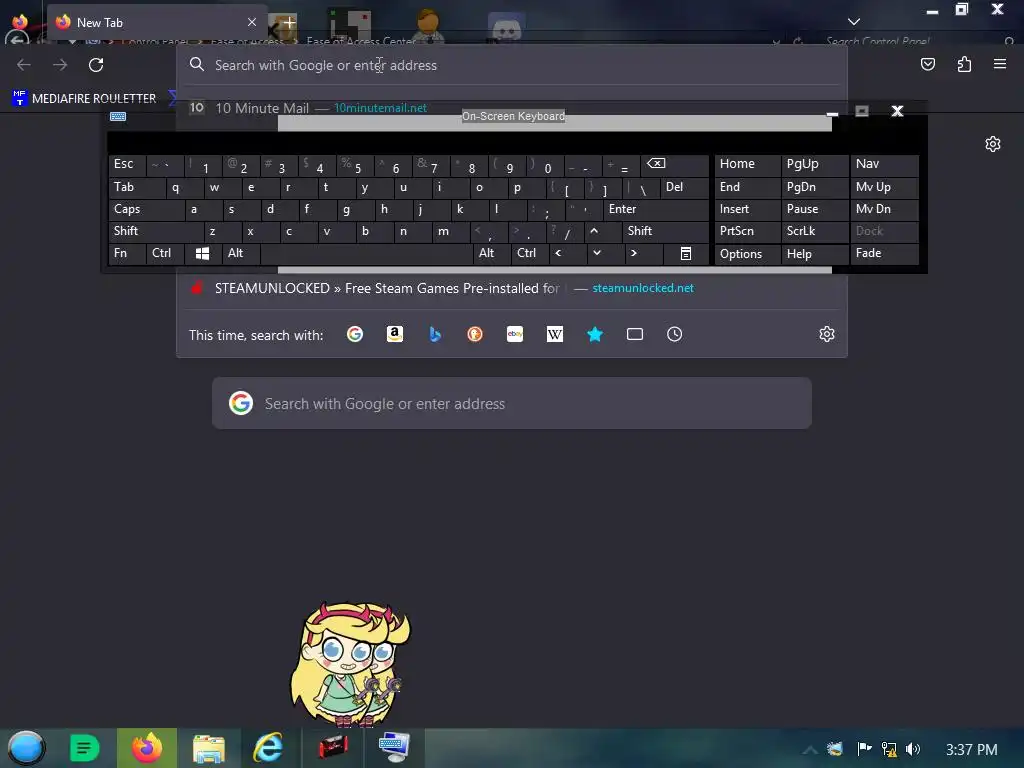
Task: Search bookmarks with star icon
Action: tap(594, 334)
